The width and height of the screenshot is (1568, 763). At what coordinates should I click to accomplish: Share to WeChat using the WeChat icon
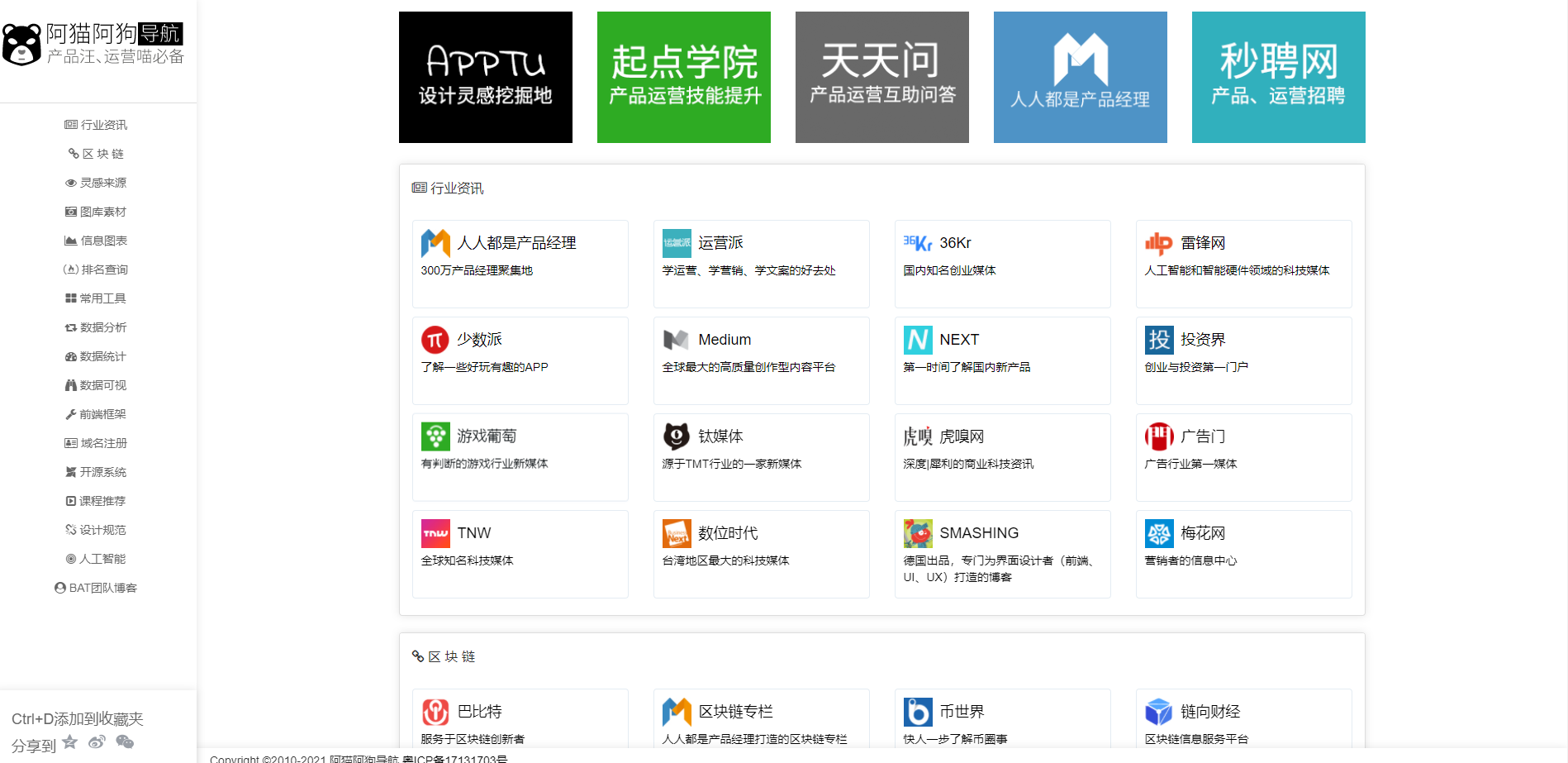125,742
